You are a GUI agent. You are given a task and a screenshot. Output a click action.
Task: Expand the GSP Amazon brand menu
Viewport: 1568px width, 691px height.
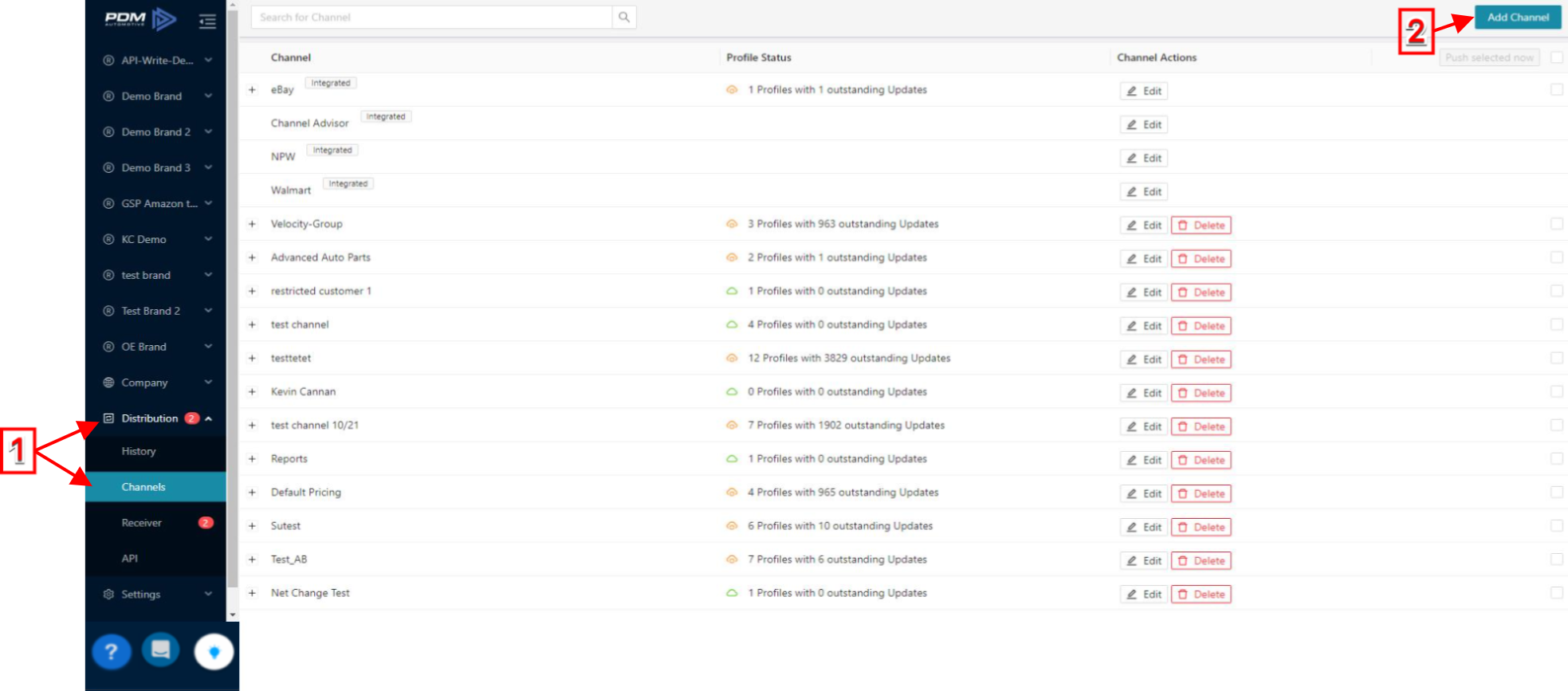(208, 203)
